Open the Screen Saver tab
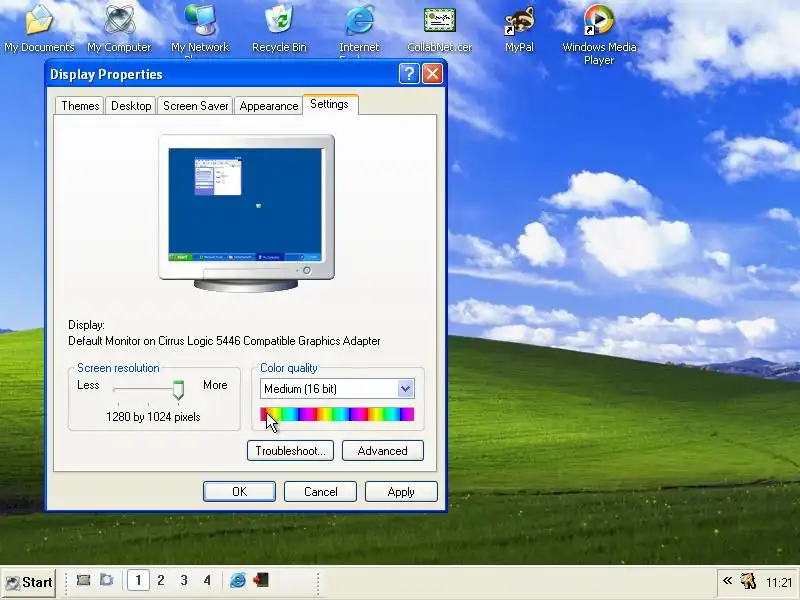The image size is (800, 600). [x=195, y=106]
